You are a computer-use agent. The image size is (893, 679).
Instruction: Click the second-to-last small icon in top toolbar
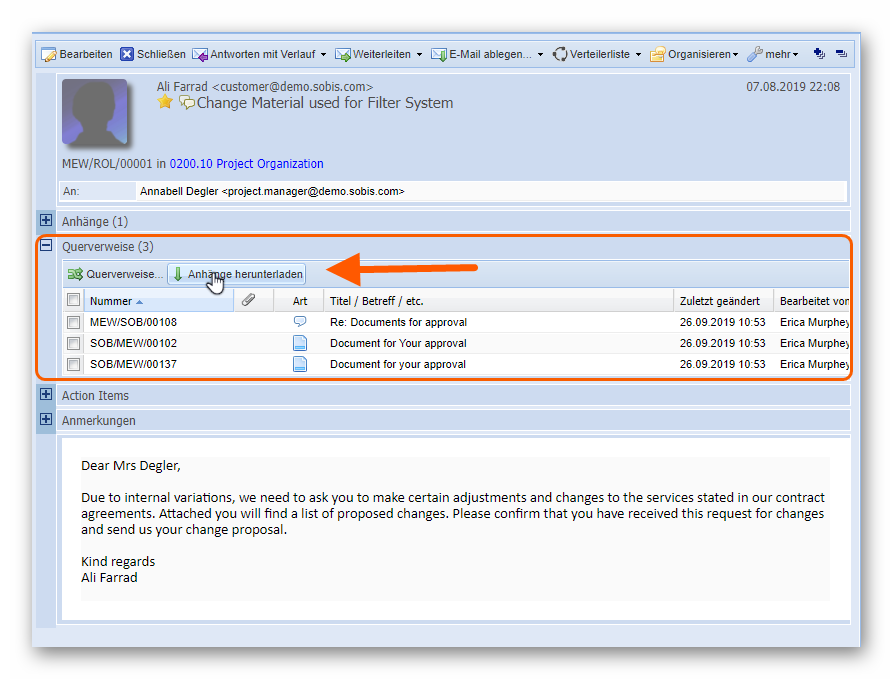(819, 54)
